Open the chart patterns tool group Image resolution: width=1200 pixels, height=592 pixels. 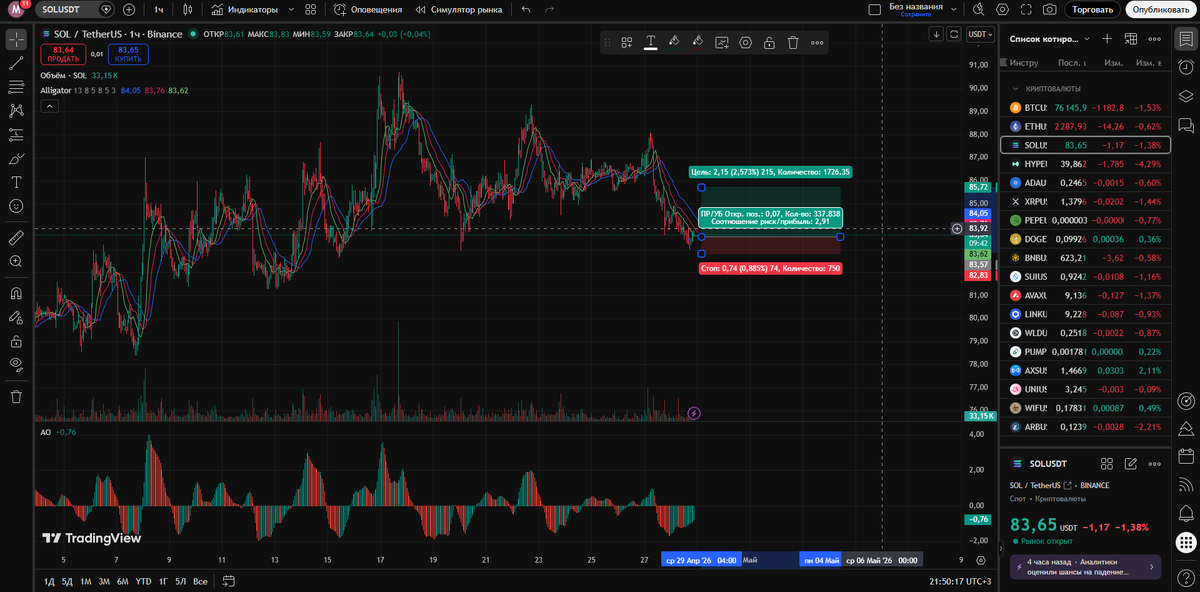tap(16, 110)
